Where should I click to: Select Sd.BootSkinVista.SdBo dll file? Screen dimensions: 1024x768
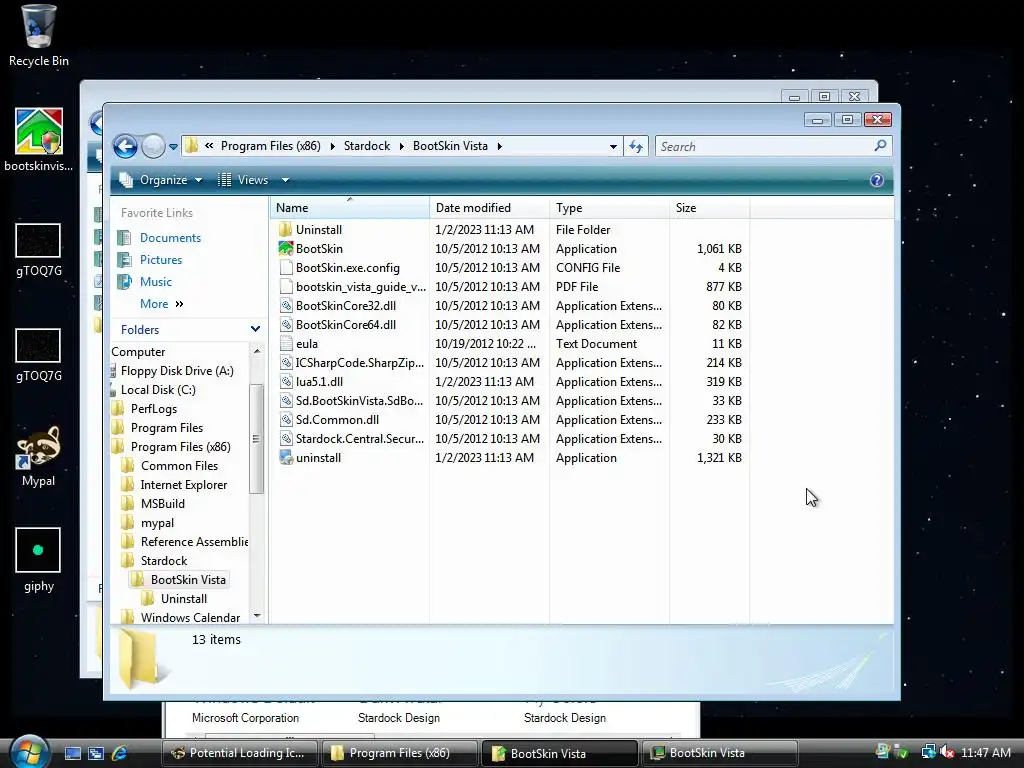359,400
